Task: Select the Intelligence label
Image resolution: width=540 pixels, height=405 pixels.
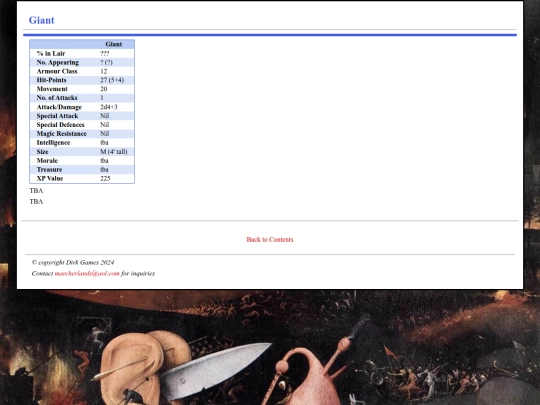Action: coord(53,143)
